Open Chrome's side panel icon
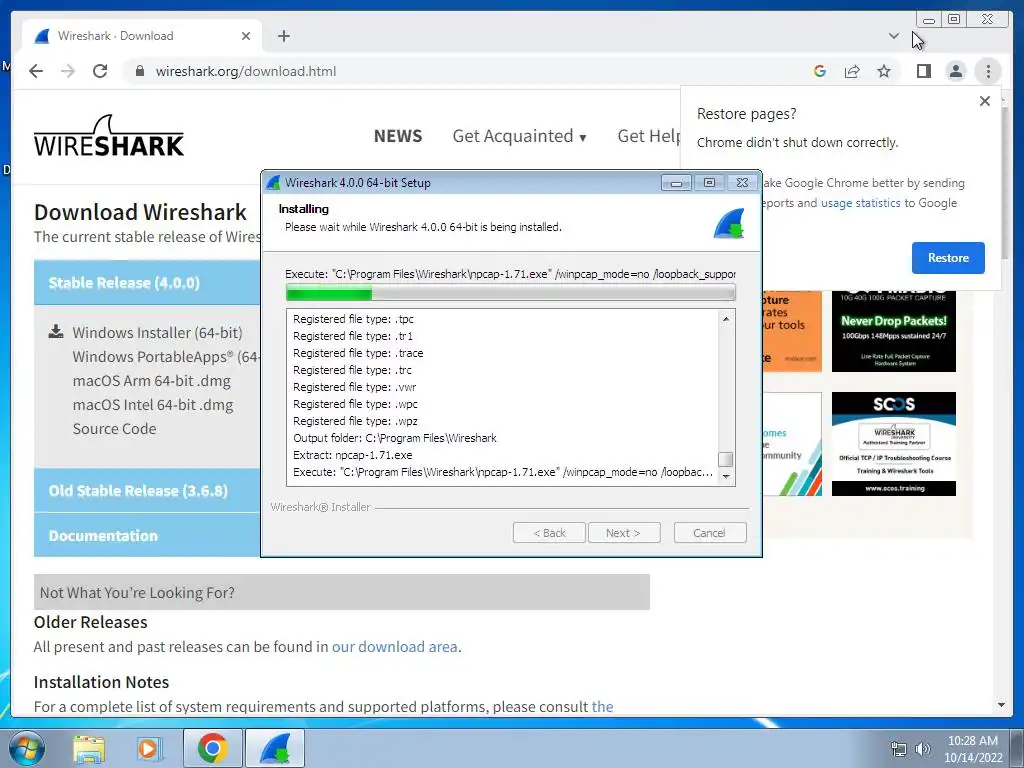Image resolution: width=1024 pixels, height=768 pixels. pos(923,71)
